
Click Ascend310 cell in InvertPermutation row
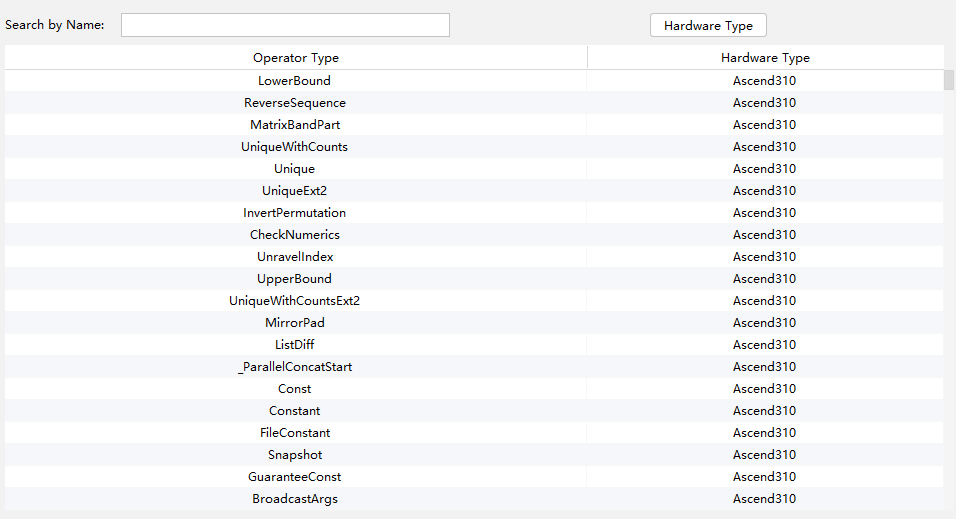tap(765, 213)
